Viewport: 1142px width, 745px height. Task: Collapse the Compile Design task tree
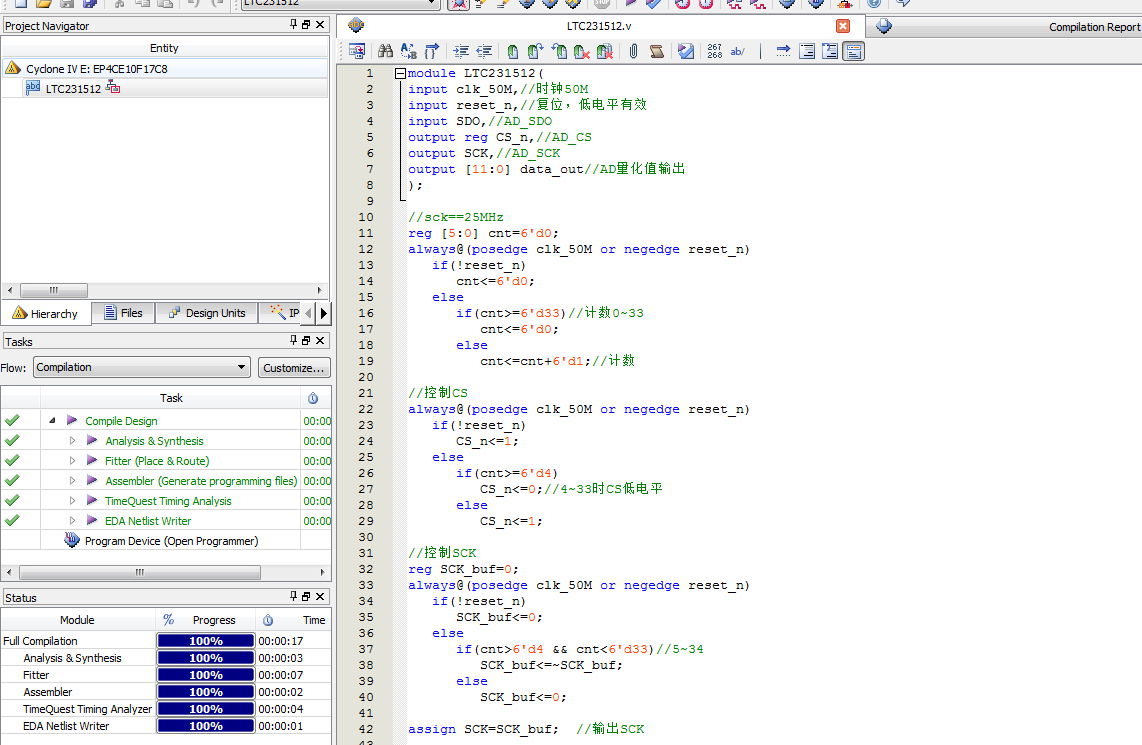tap(52, 421)
